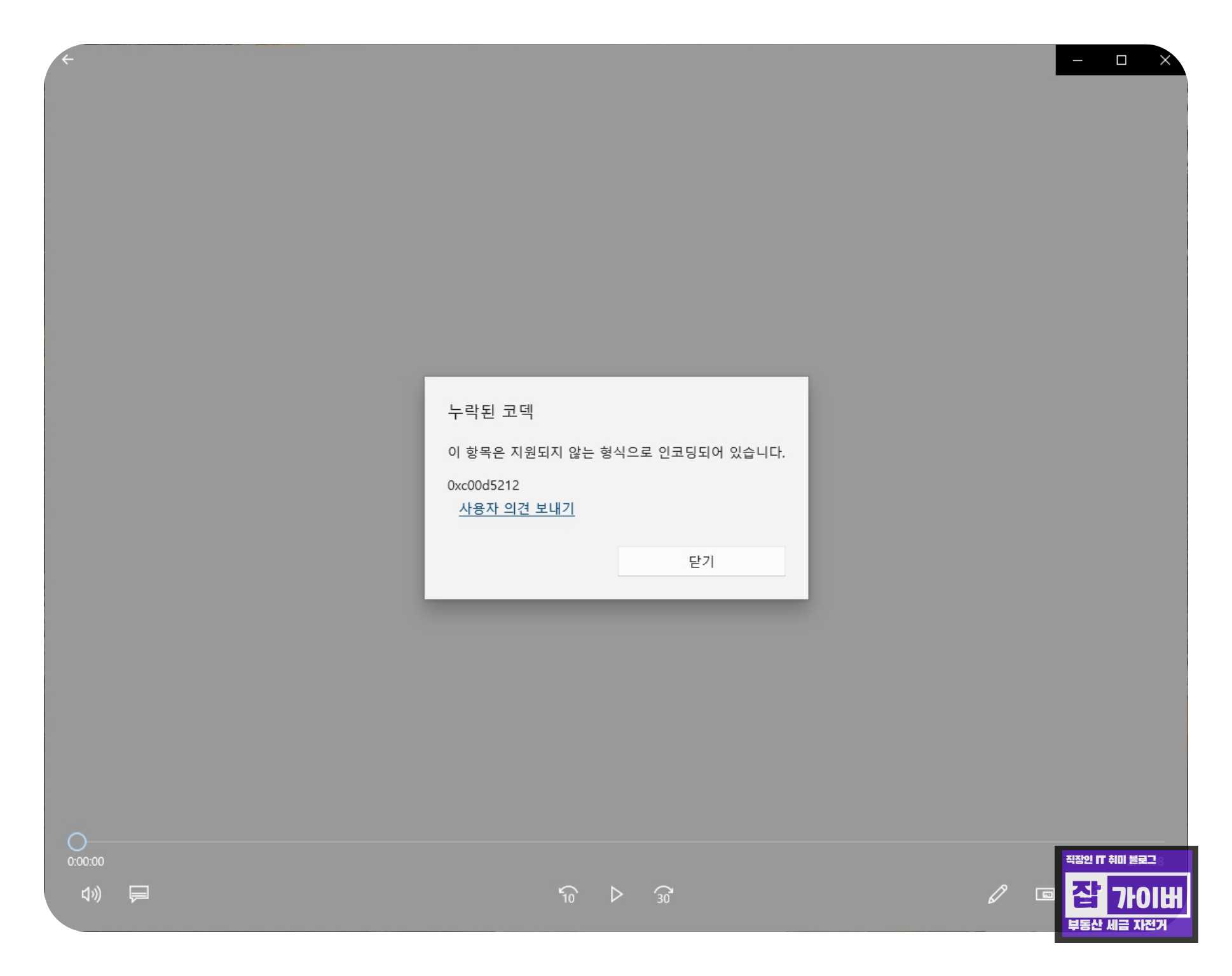Viewport: 1232px width, 976px height.
Task: Select the 0:00:00 time display
Action: (85, 862)
